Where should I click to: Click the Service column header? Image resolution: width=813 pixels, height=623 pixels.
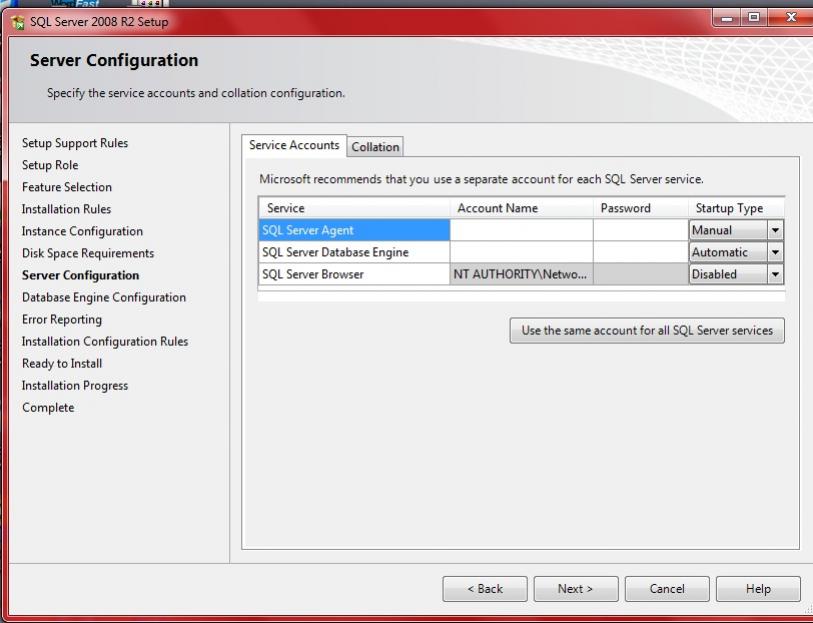click(x=354, y=208)
